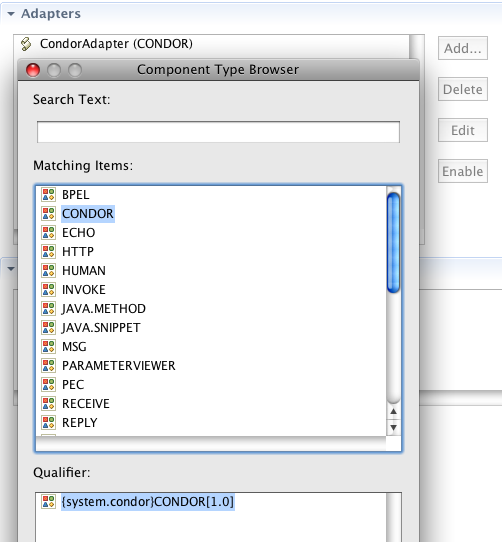Select the JAVA.SNIPPET list entry
The width and height of the screenshot is (502, 542).
tap(101, 328)
